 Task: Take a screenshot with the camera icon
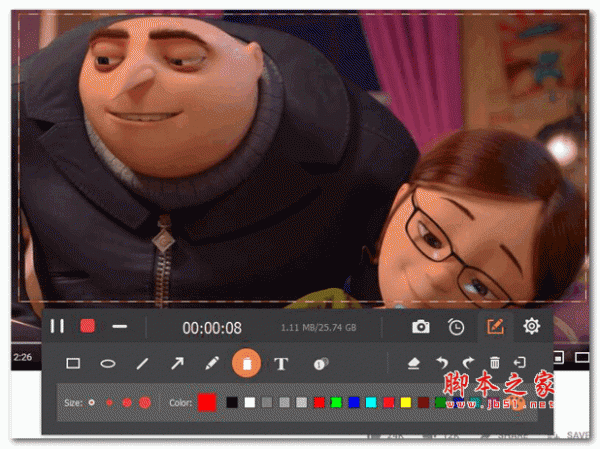421,327
